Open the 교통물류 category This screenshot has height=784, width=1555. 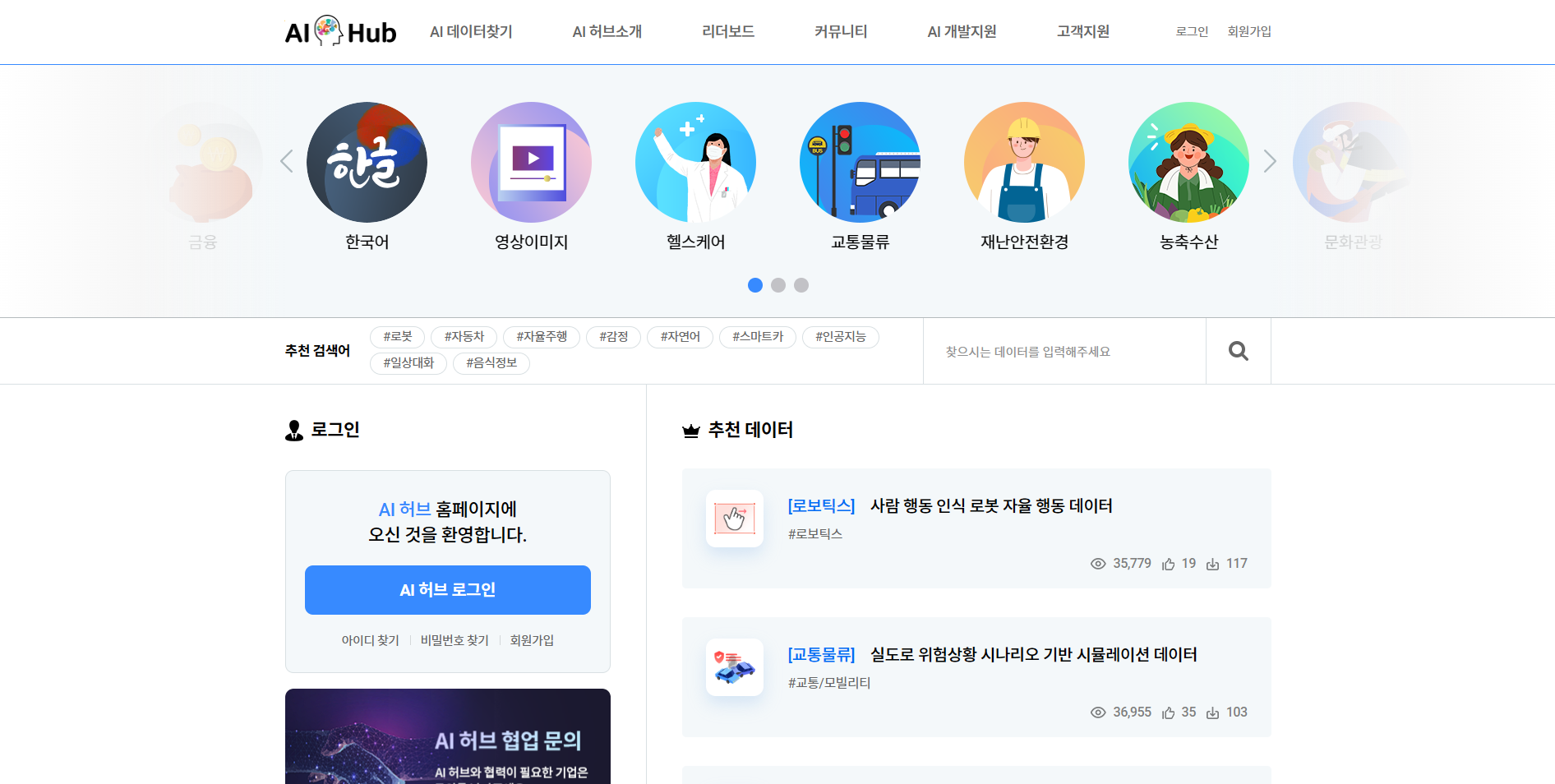[x=860, y=162]
